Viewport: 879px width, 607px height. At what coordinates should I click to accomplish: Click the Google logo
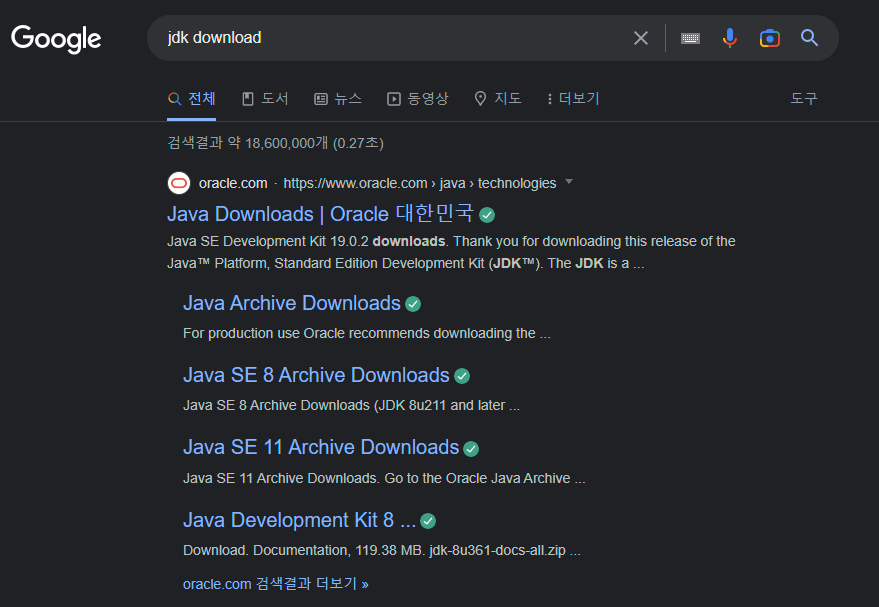tap(56, 39)
